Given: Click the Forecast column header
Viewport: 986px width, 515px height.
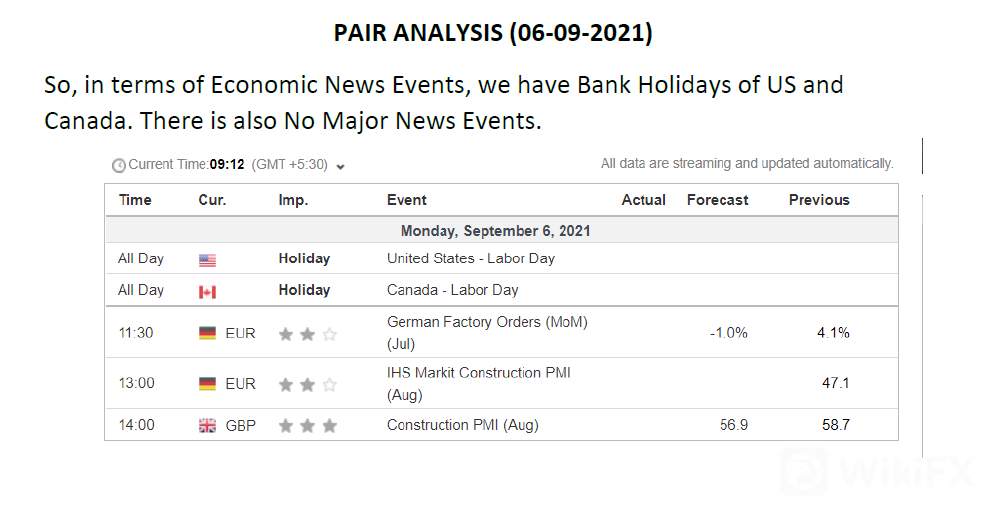Looking at the screenshot, I should click(717, 200).
